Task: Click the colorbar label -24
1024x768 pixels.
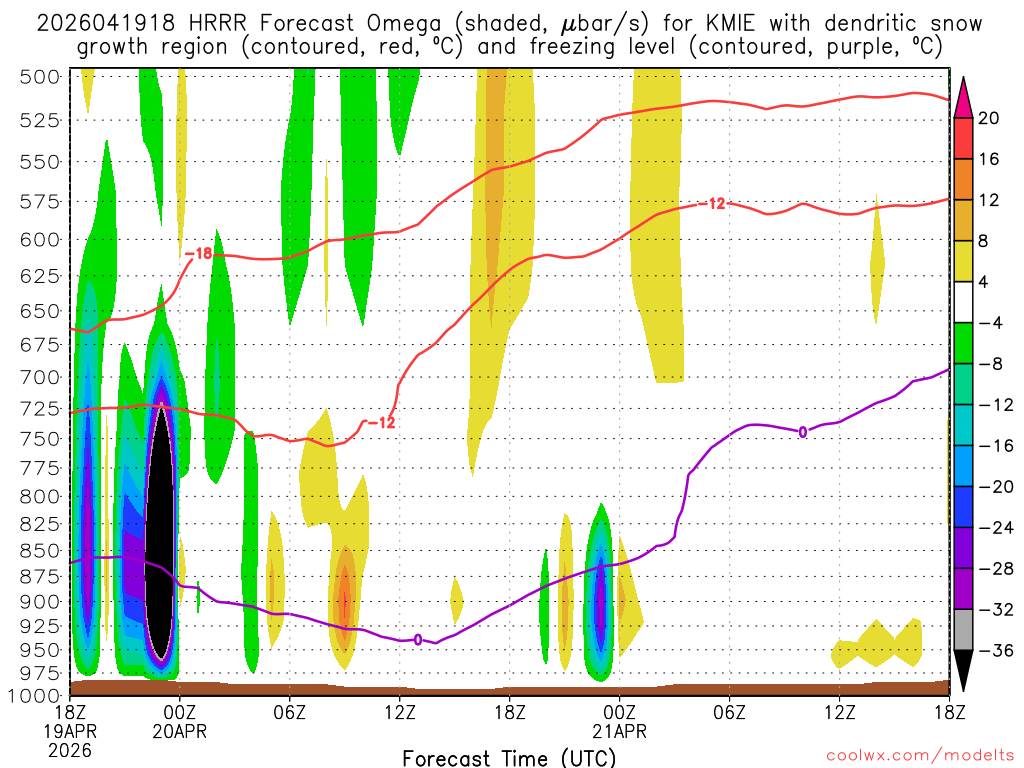Action: [x=996, y=528]
